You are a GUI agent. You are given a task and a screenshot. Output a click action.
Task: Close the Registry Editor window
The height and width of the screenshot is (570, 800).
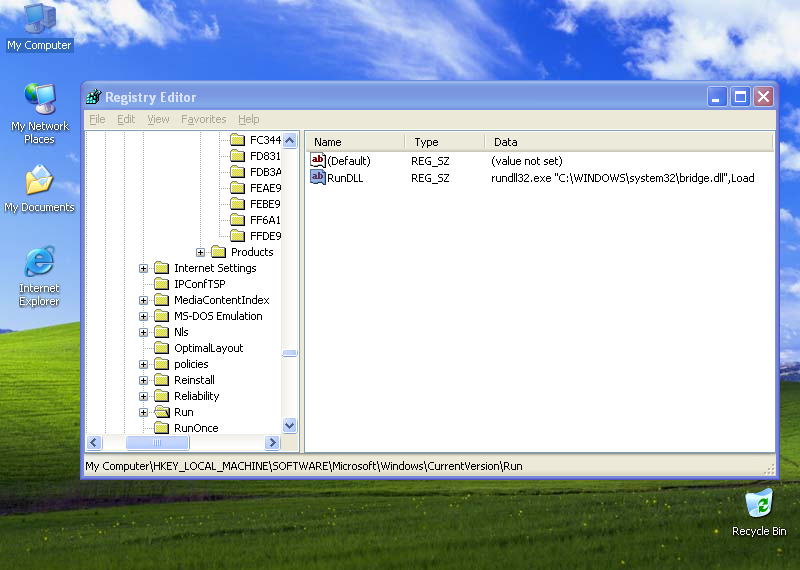(764, 96)
